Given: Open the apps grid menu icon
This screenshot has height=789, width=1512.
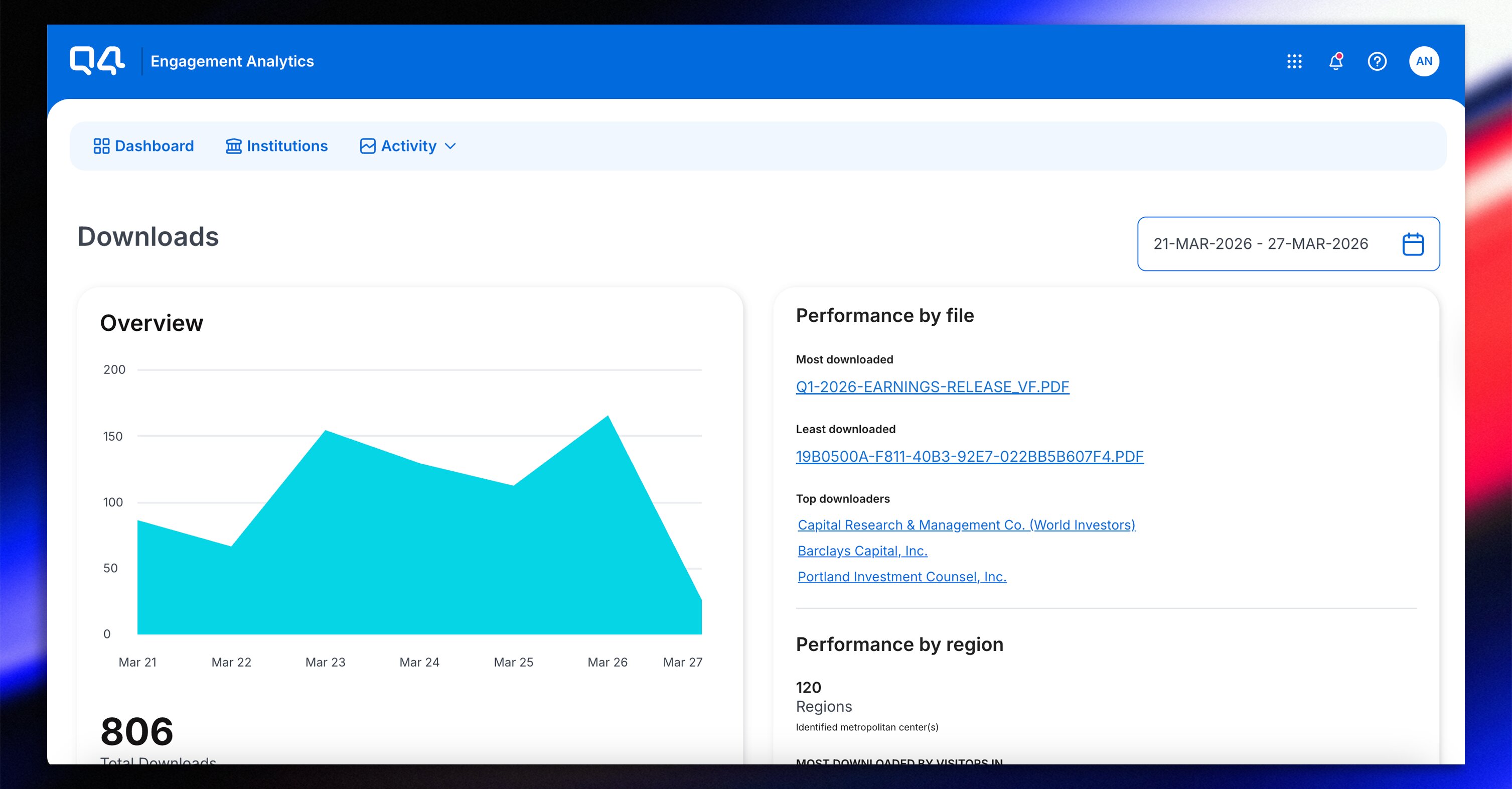Looking at the screenshot, I should (x=1294, y=61).
